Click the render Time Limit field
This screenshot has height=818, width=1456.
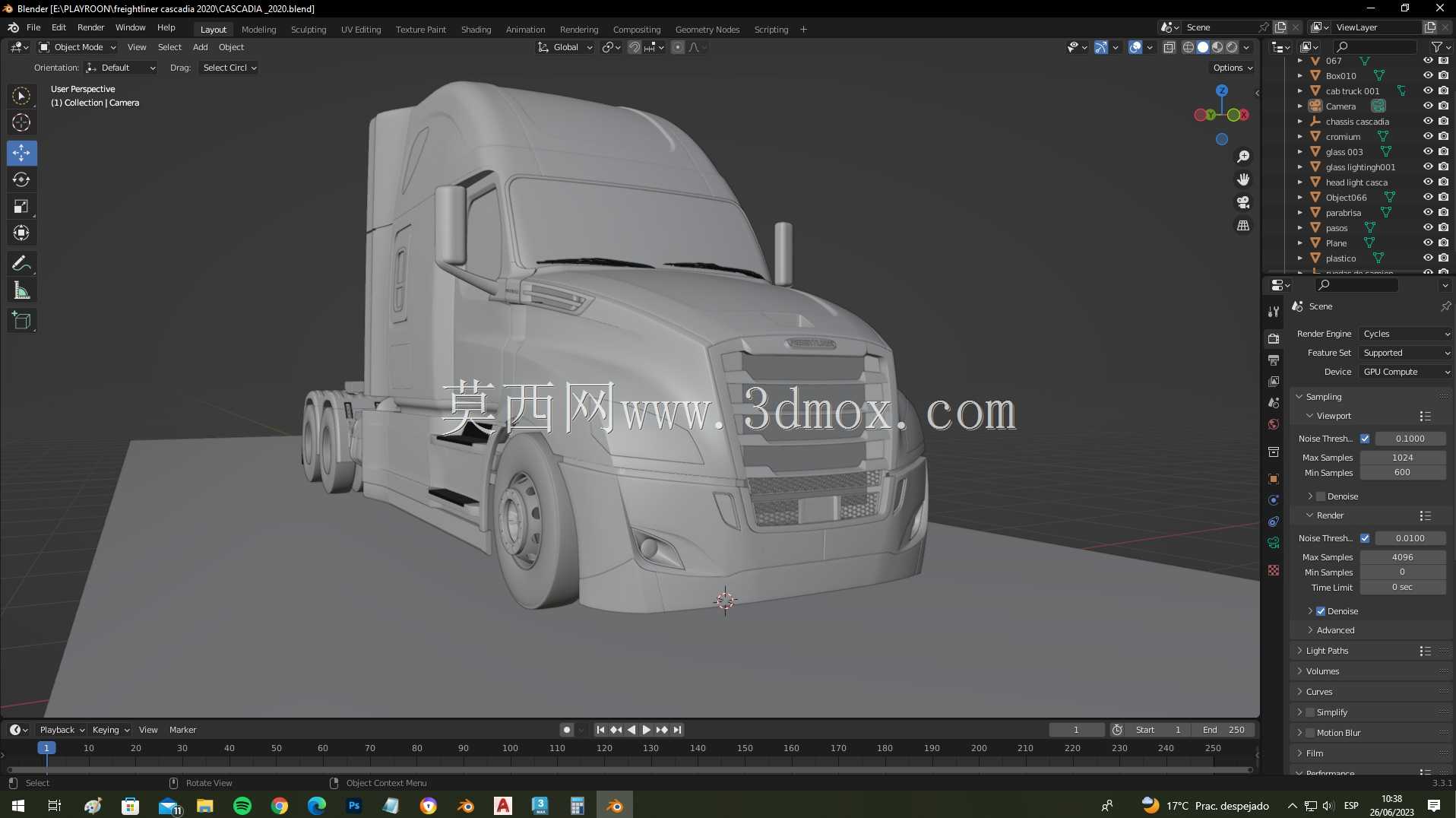tap(1402, 588)
